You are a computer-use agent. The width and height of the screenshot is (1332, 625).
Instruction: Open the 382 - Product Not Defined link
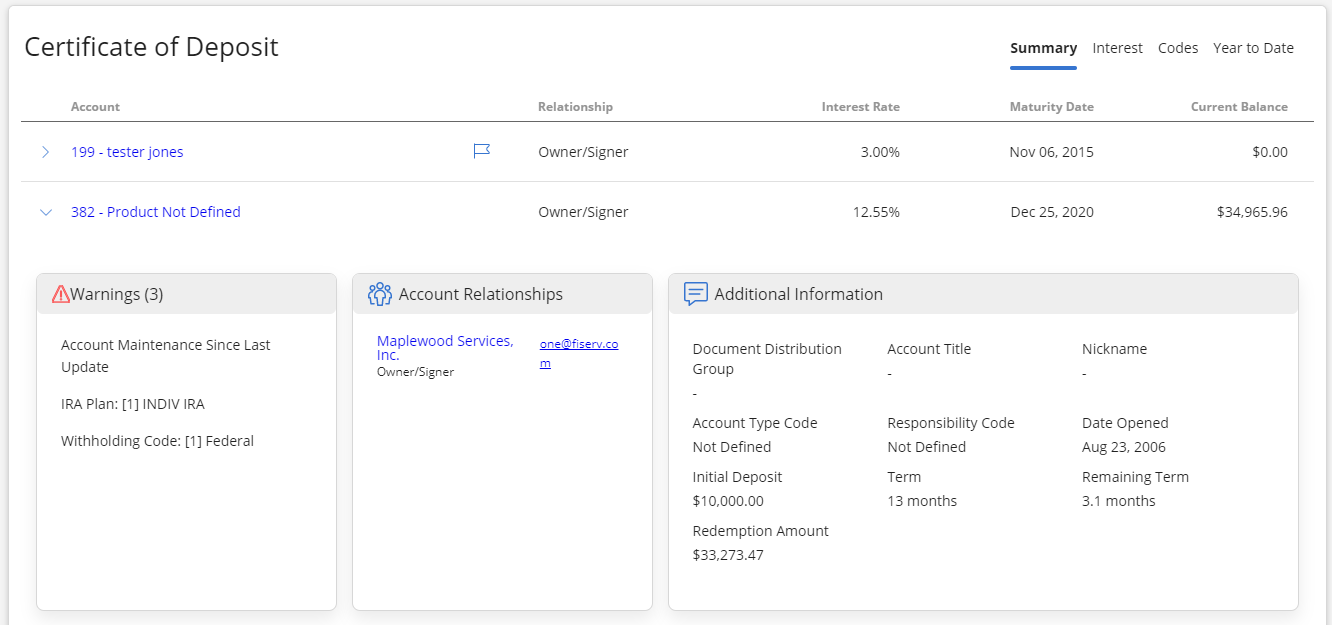point(155,212)
